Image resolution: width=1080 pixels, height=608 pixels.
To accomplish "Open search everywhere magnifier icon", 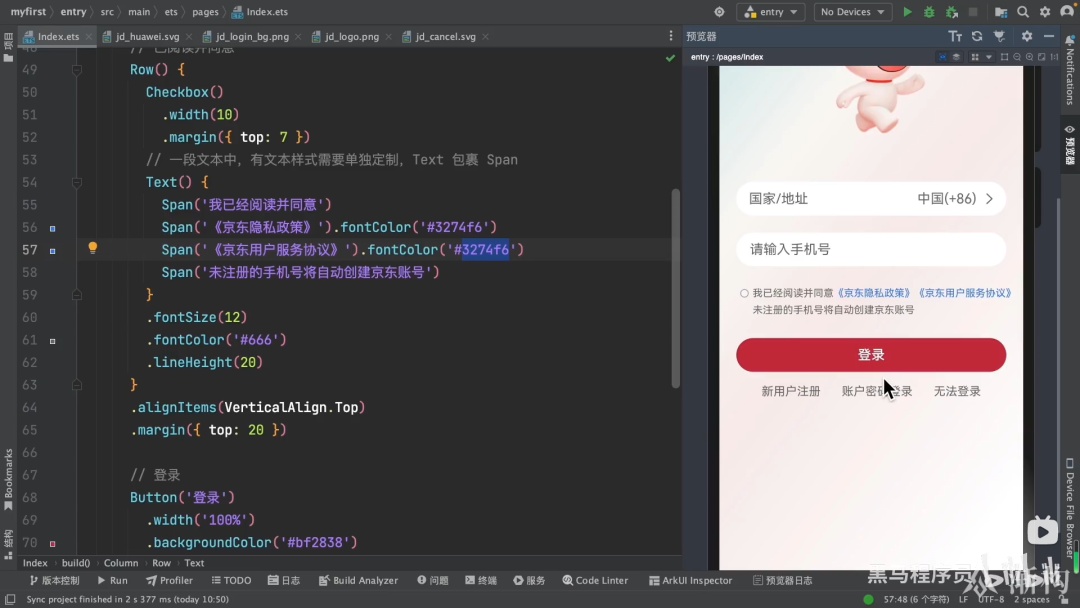I will (x=1023, y=12).
